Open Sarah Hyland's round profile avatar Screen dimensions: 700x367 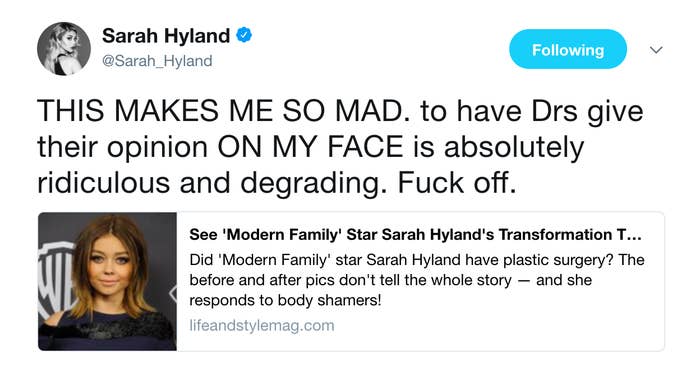point(64,49)
